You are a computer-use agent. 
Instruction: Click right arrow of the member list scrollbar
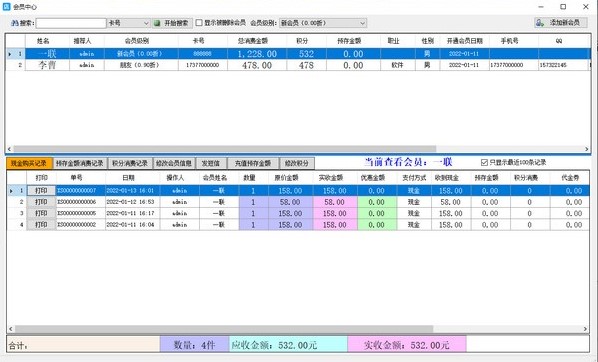[587, 149]
